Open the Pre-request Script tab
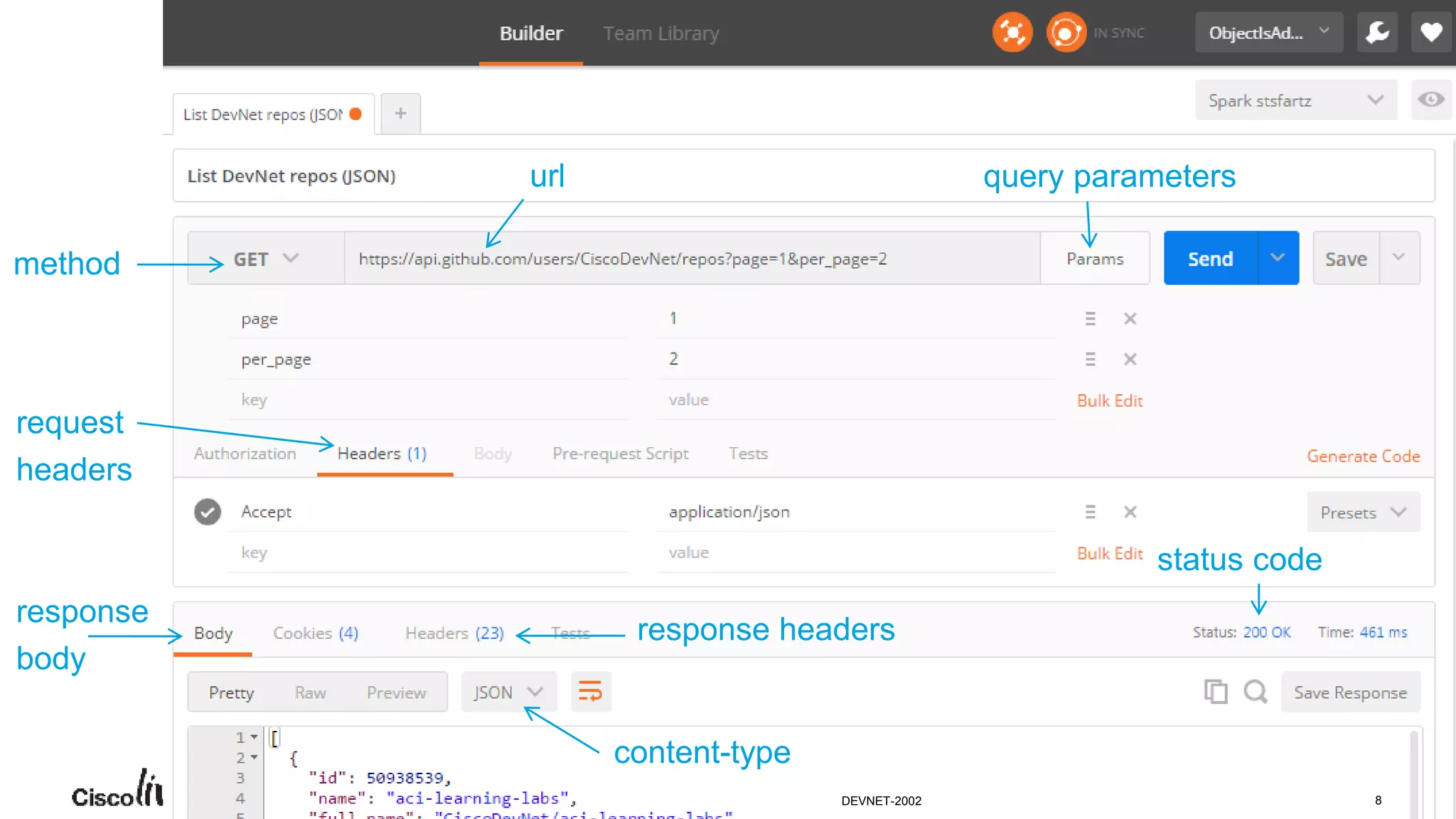 point(620,454)
